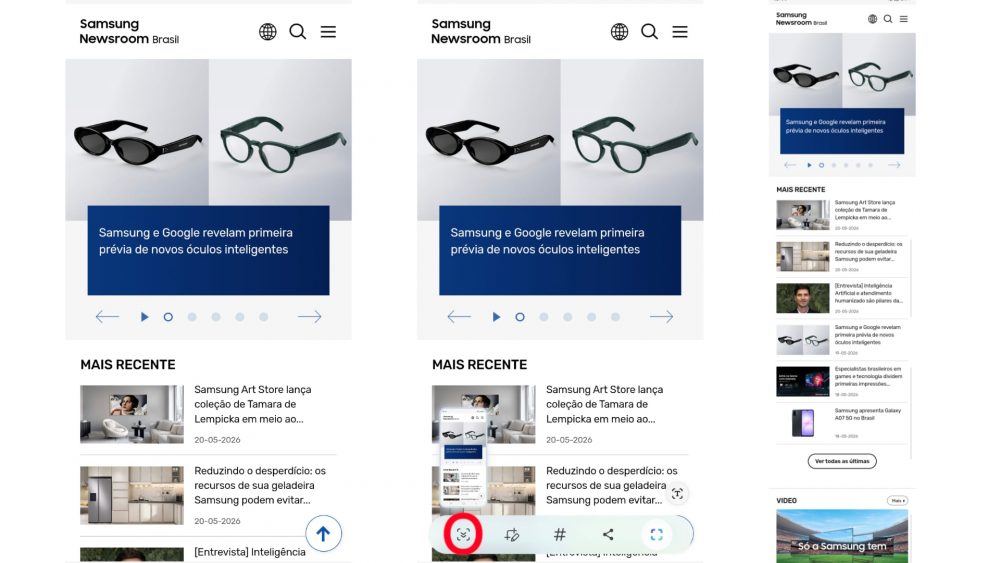Open the stadium video thumbnail Só a Samsung tem

point(842,536)
